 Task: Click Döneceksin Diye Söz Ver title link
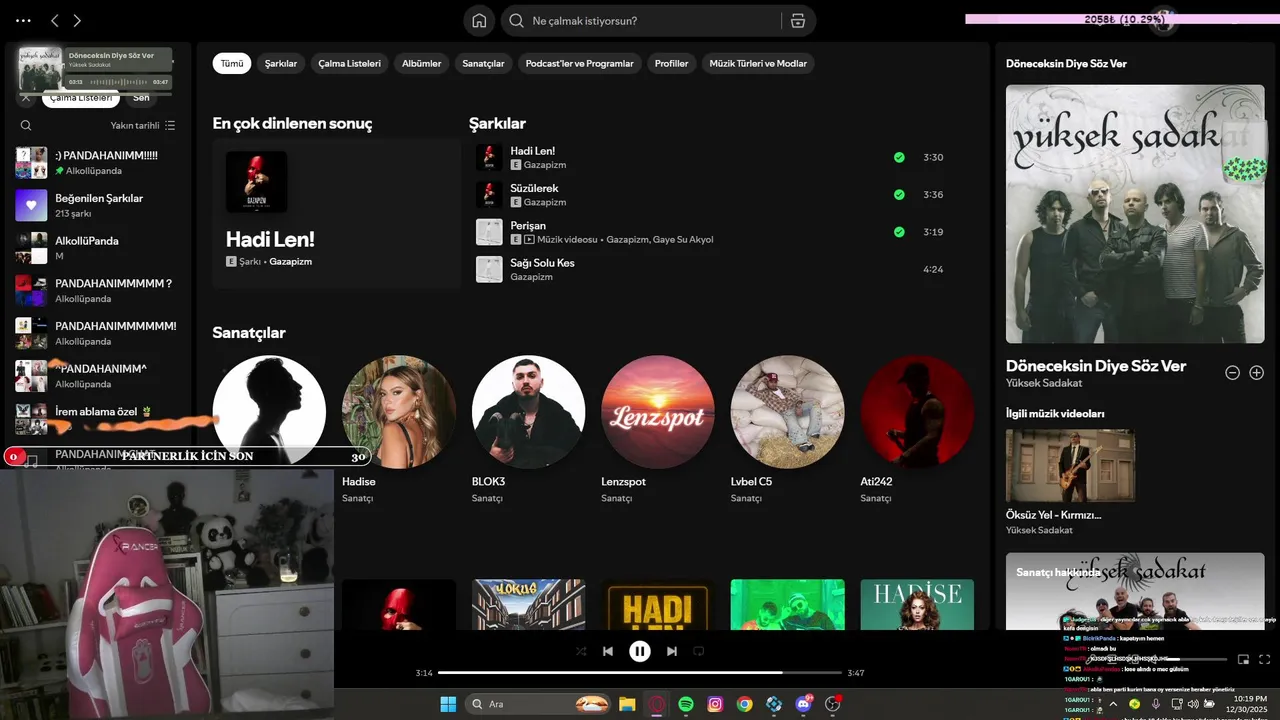pyautogui.click(x=1096, y=366)
